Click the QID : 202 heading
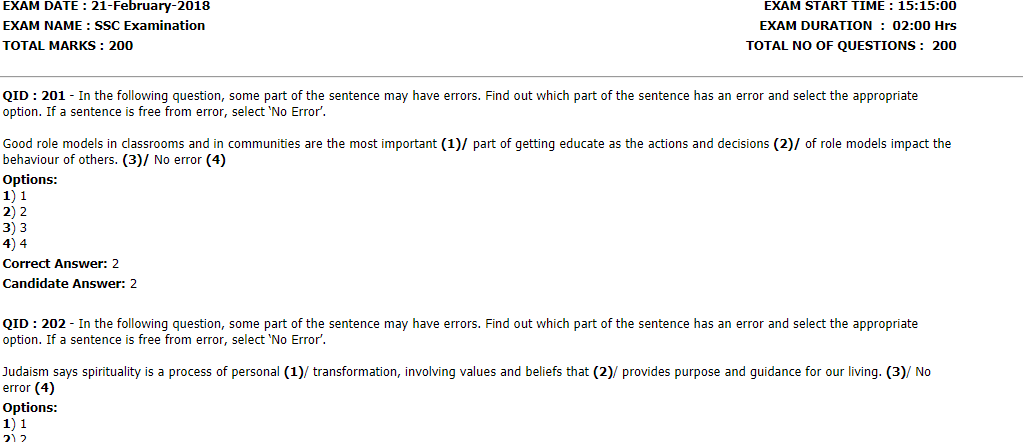Viewport: 1023px width, 442px height. [x=34, y=324]
